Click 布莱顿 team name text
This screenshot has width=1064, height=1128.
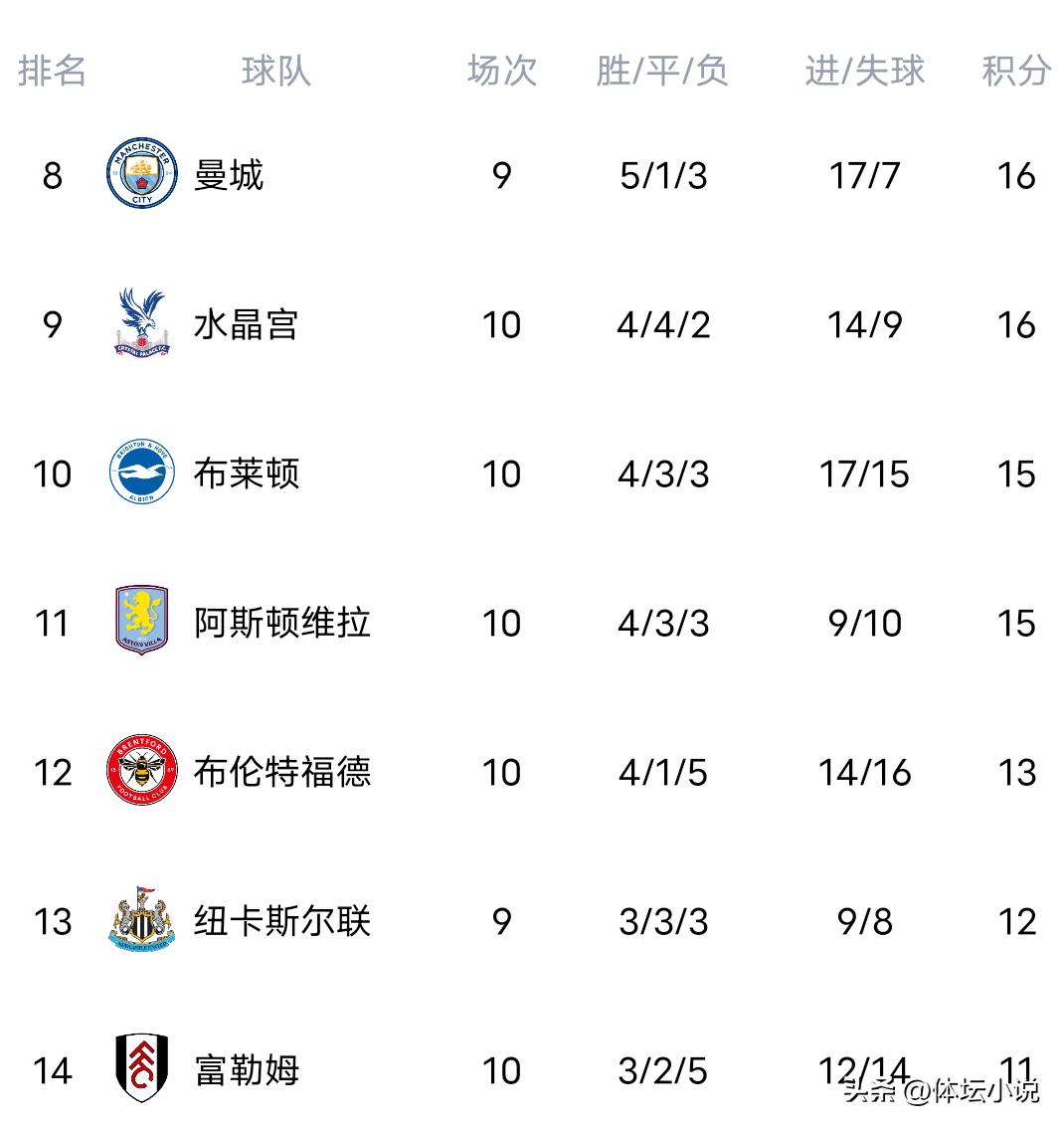point(246,473)
